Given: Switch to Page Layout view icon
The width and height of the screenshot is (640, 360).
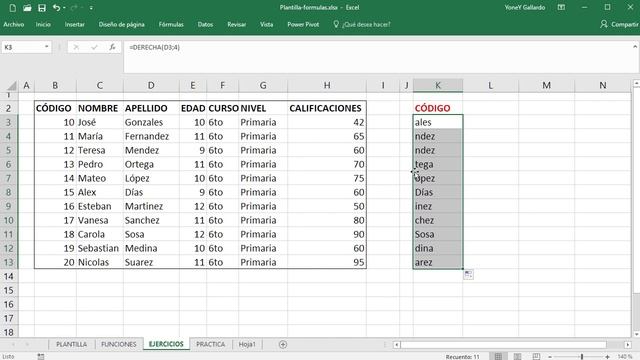Looking at the screenshot, I should coord(517,356).
